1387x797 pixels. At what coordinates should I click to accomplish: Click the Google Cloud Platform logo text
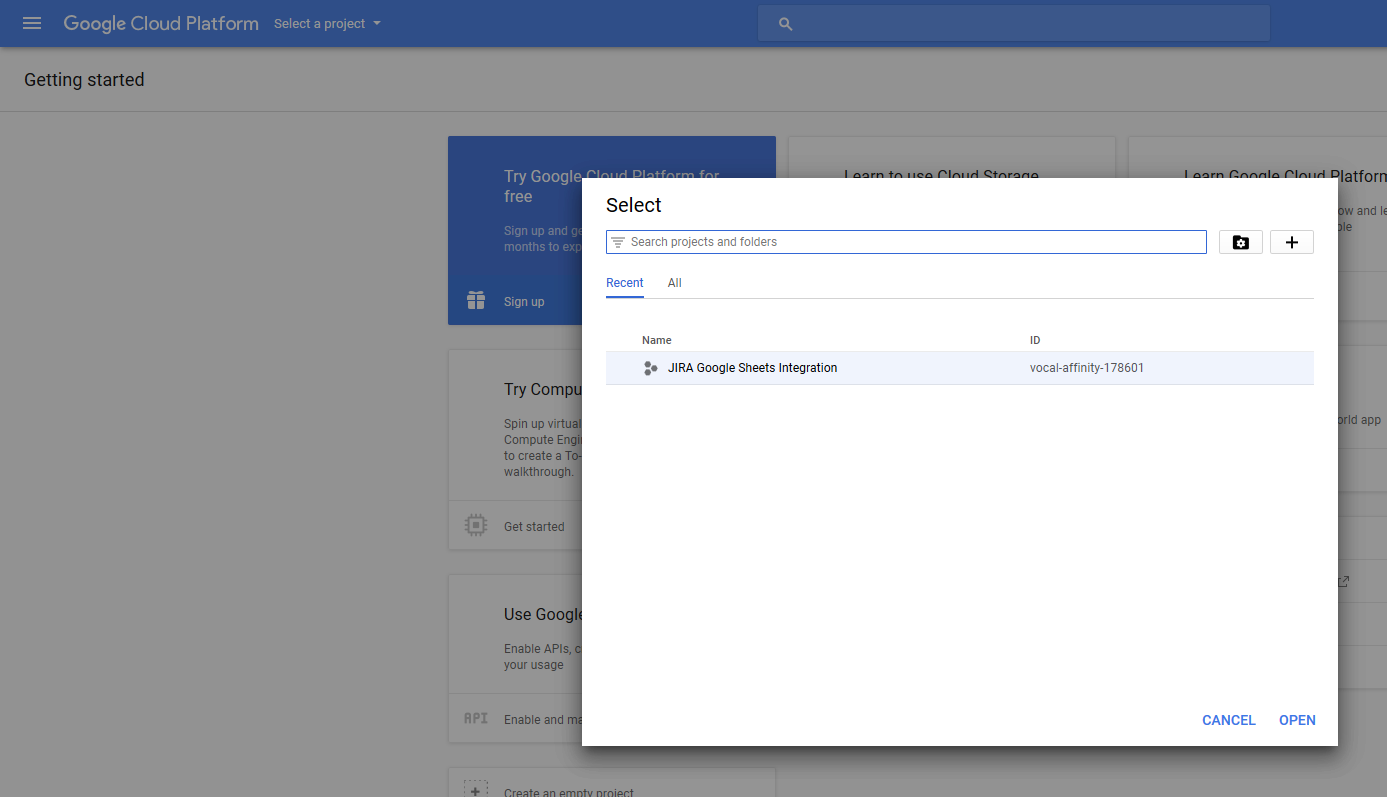click(x=161, y=24)
